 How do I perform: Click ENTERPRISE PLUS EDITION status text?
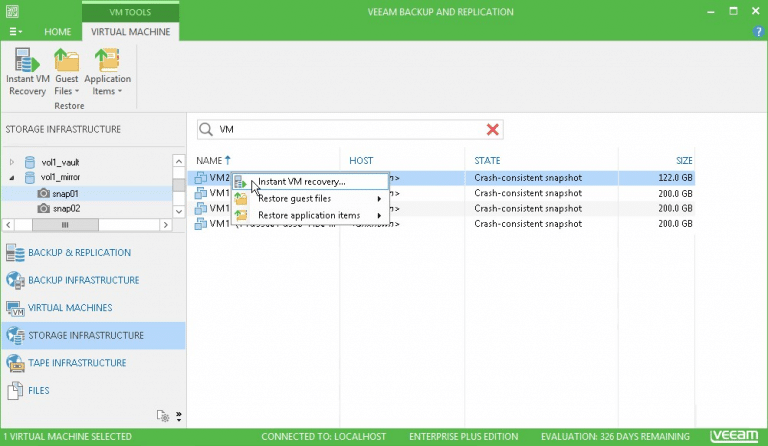463,436
